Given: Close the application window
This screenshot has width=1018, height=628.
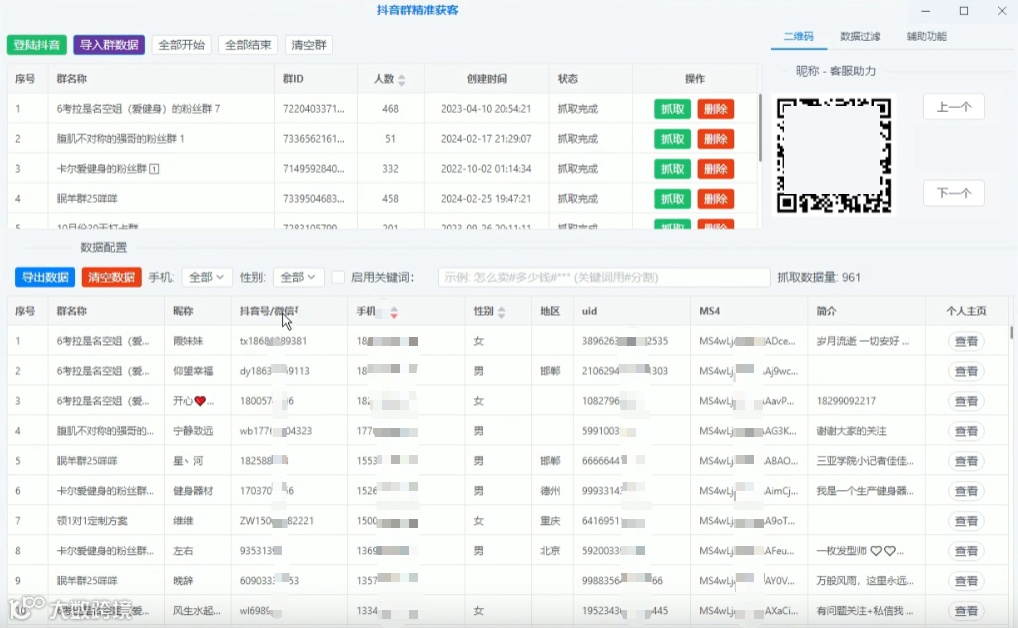Looking at the screenshot, I should tap(1002, 11).
